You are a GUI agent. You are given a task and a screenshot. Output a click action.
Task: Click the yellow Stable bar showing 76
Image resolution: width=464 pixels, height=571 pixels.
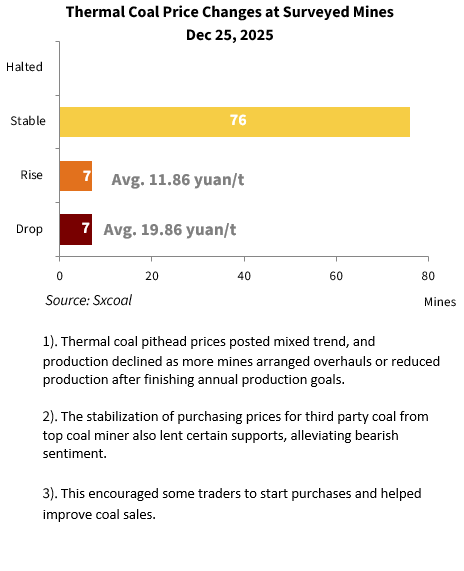coord(235,122)
